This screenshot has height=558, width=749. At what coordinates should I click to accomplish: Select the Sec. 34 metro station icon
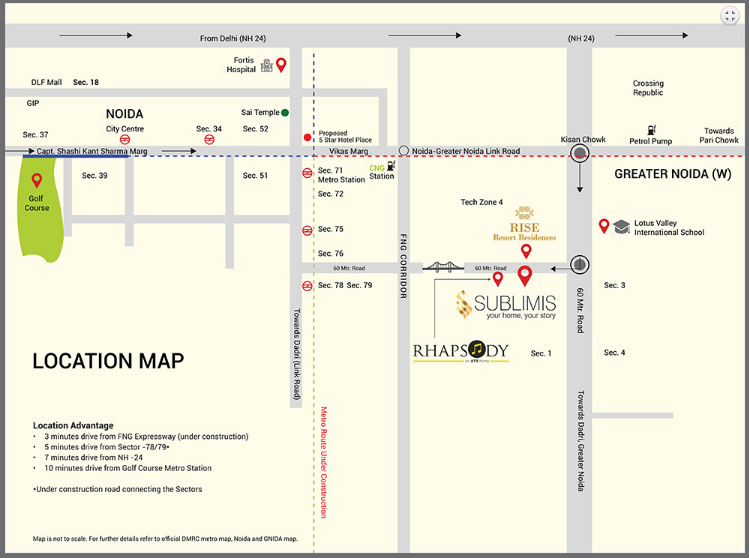[x=209, y=140]
